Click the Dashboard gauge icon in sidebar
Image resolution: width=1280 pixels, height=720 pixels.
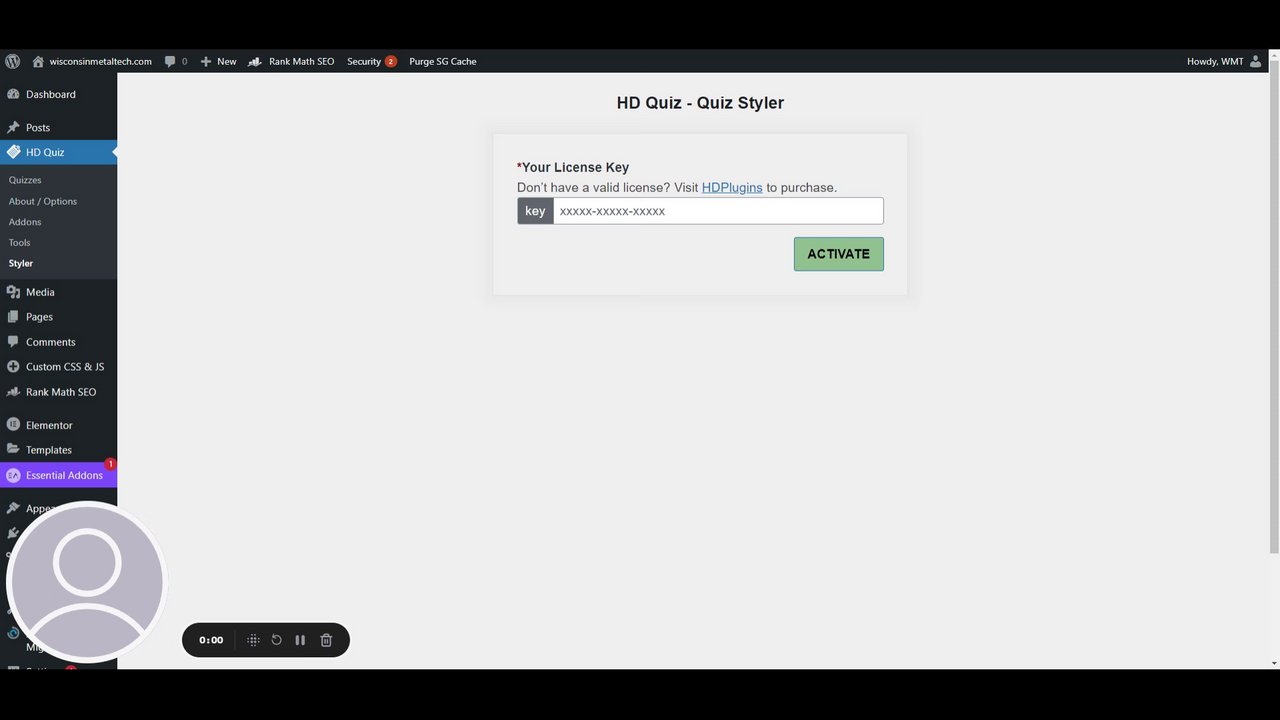point(13,94)
